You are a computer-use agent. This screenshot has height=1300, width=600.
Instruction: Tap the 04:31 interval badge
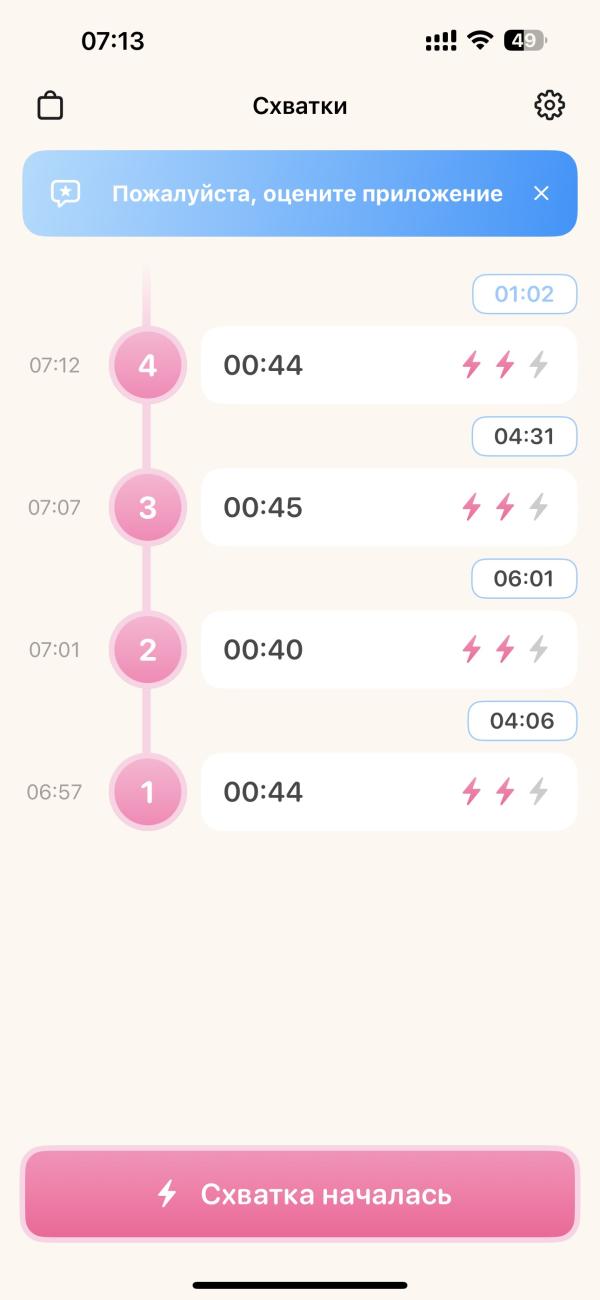tap(525, 436)
